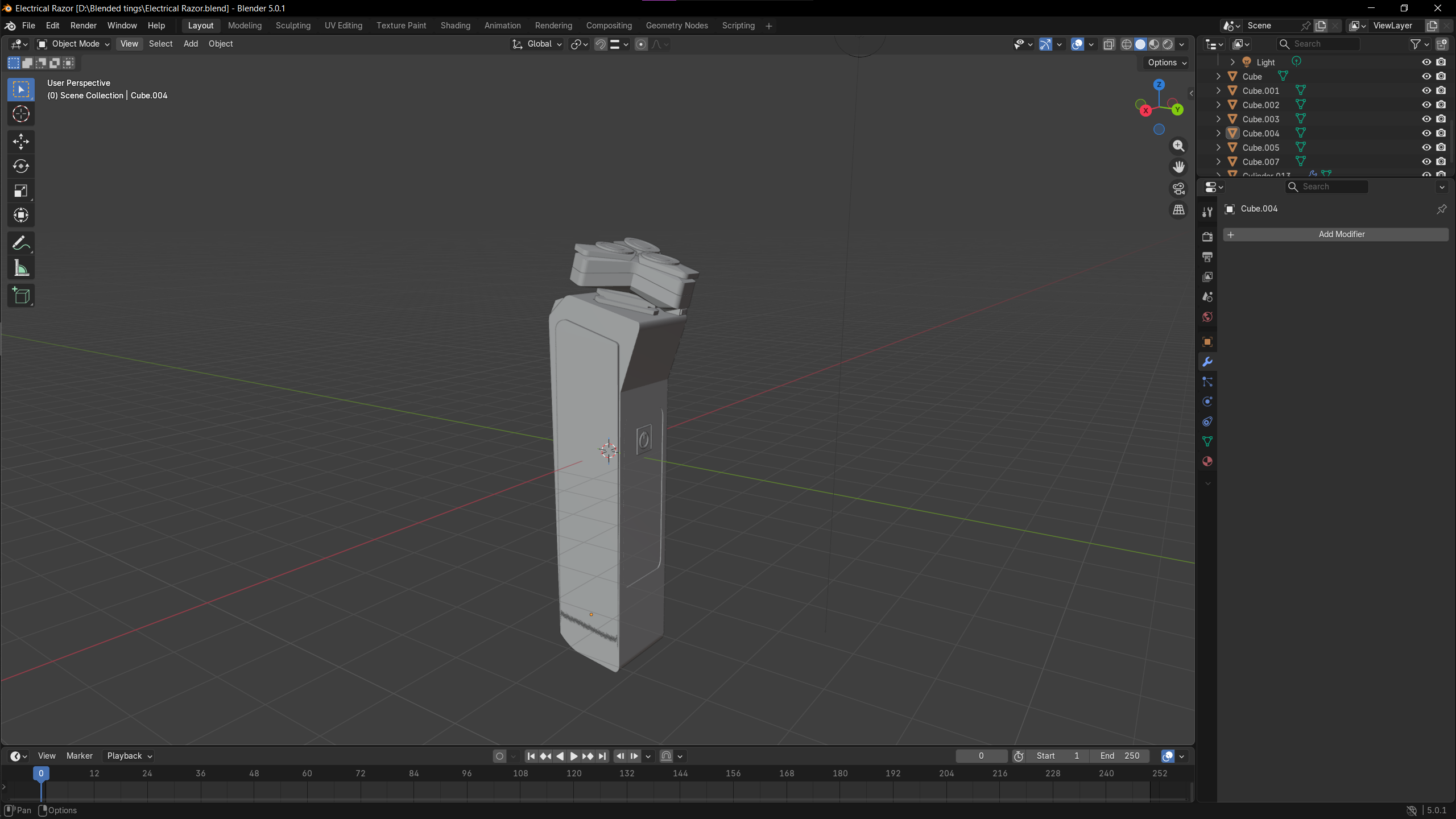Toggle camera view icon in viewport
1456x819 pixels.
tap(1178, 188)
